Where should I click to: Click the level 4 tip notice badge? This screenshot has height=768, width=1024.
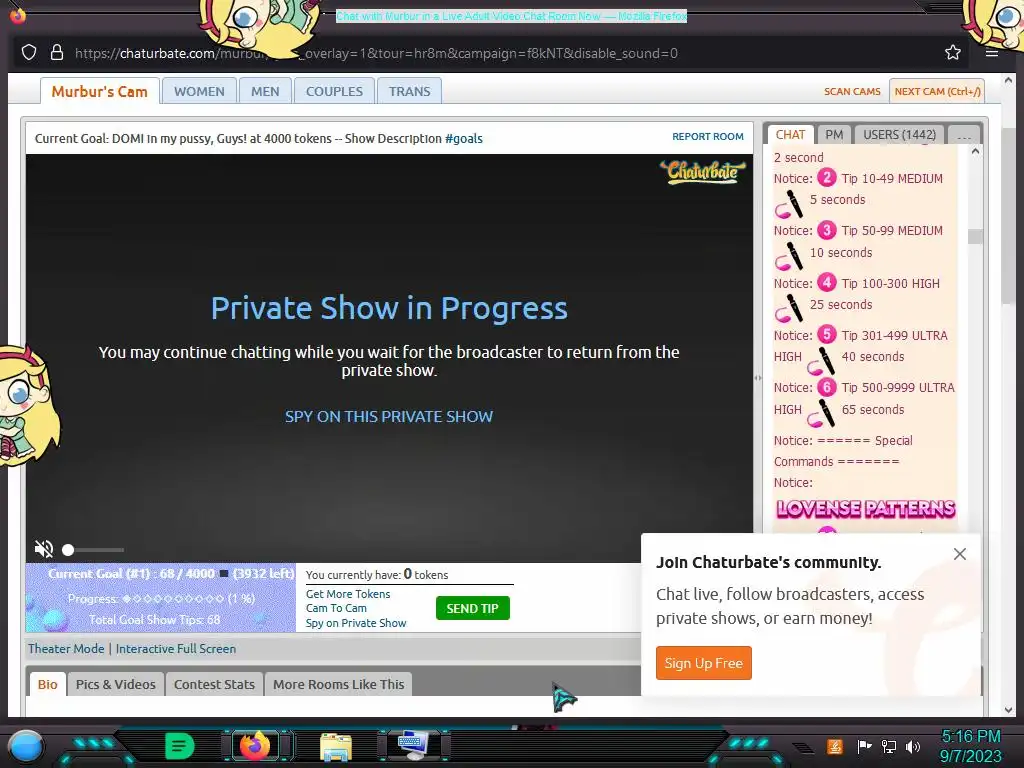[x=827, y=282]
